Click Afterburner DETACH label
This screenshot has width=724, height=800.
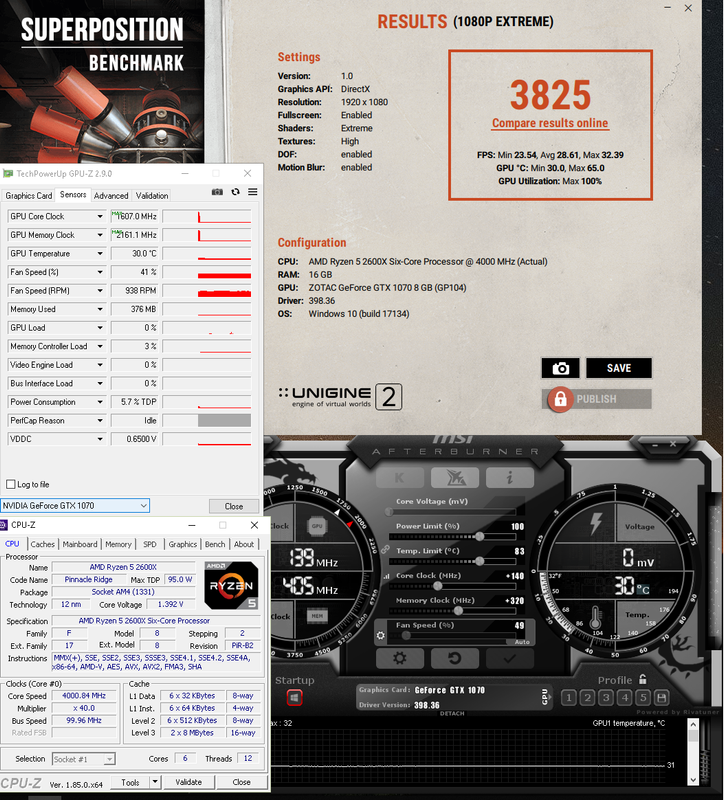coord(452,713)
